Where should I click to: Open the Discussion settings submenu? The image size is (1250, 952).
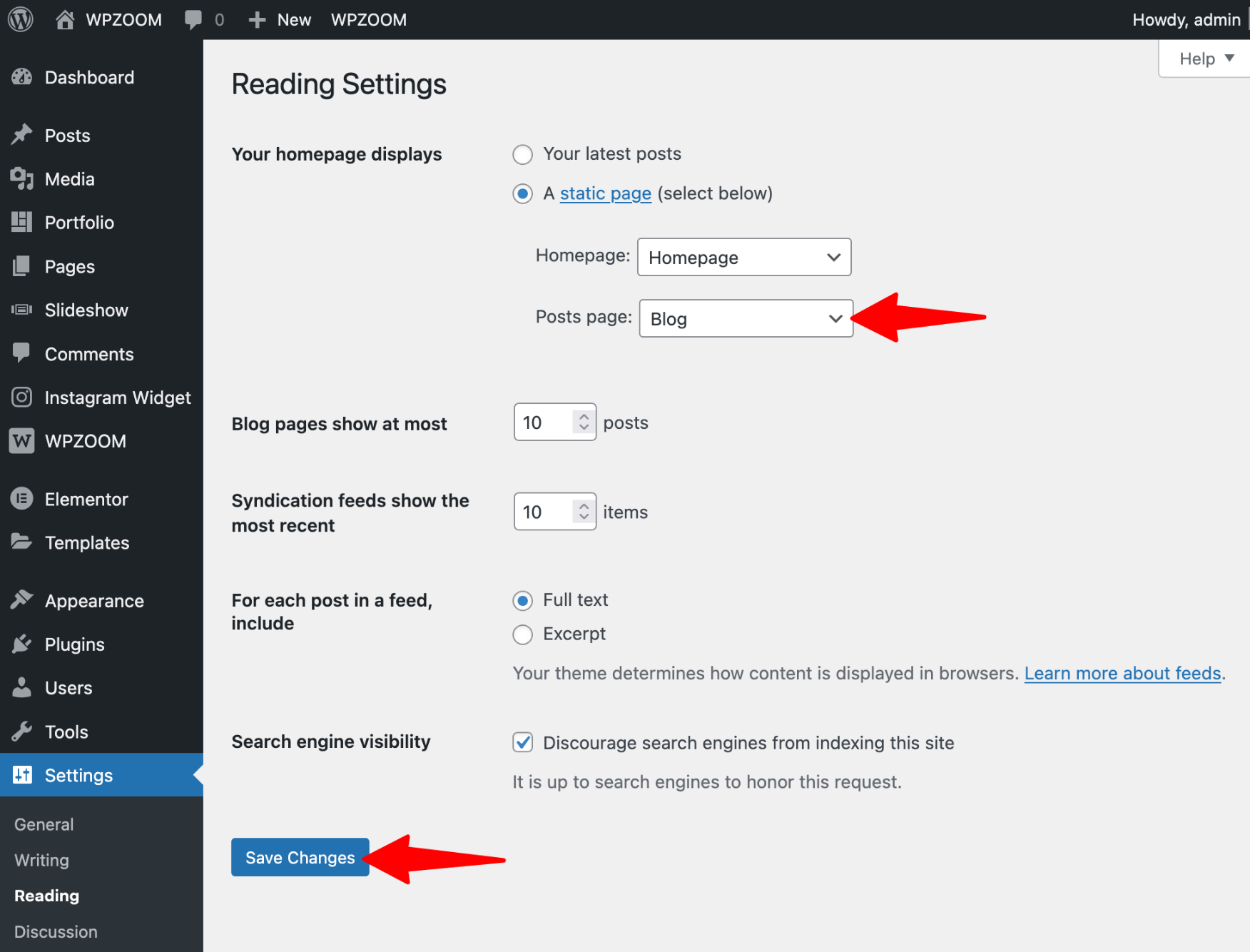pos(56,932)
